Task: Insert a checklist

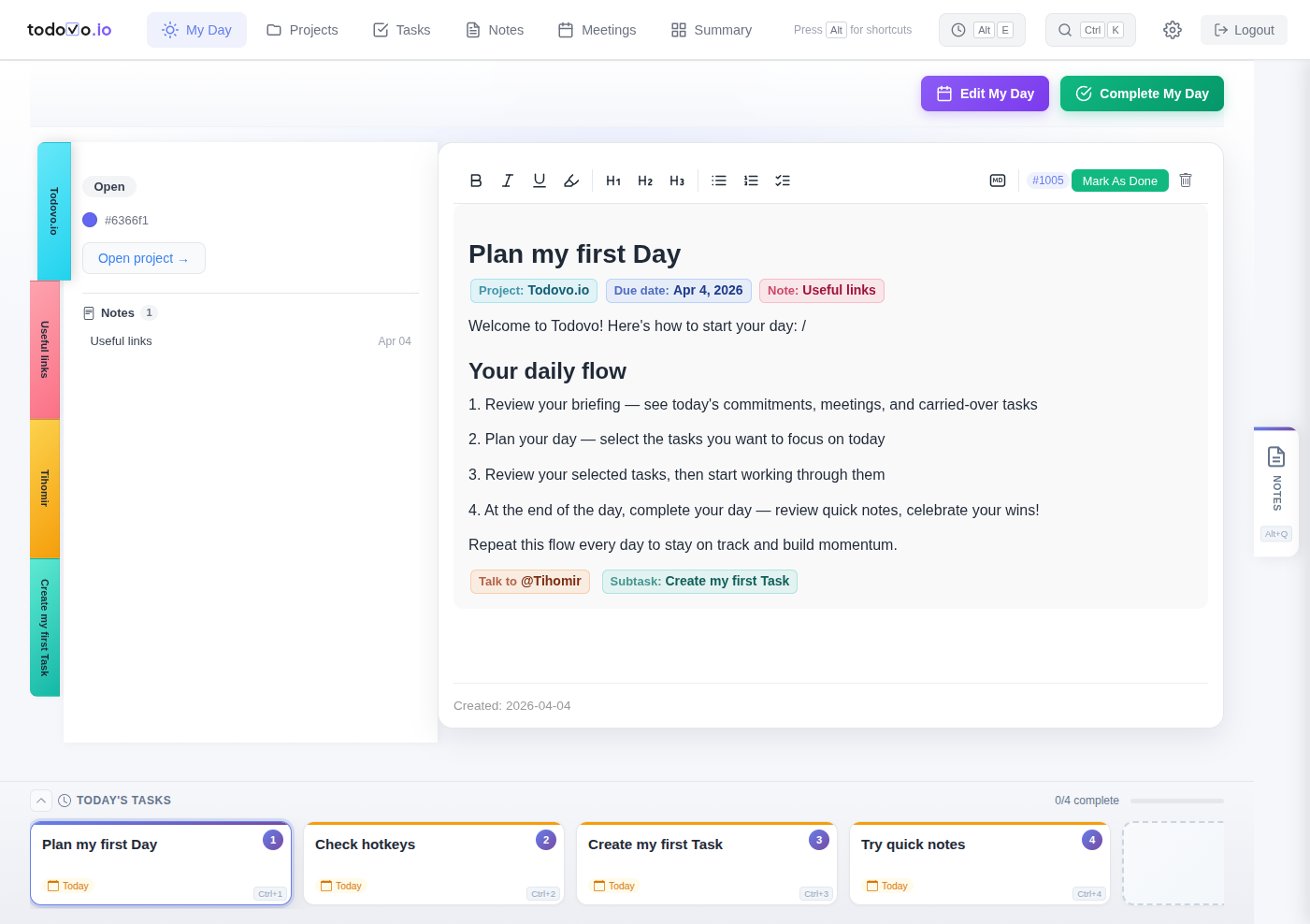Action: [x=783, y=180]
